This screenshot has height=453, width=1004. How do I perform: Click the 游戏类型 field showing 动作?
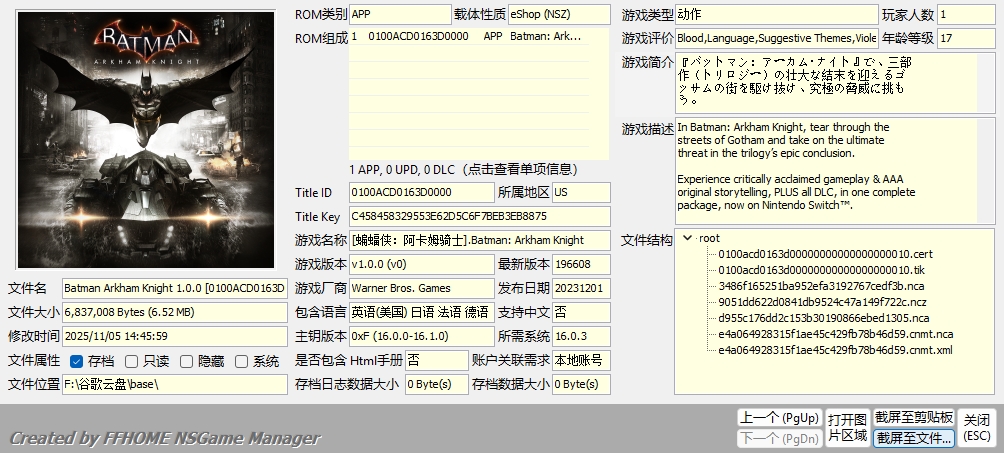[776, 14]
